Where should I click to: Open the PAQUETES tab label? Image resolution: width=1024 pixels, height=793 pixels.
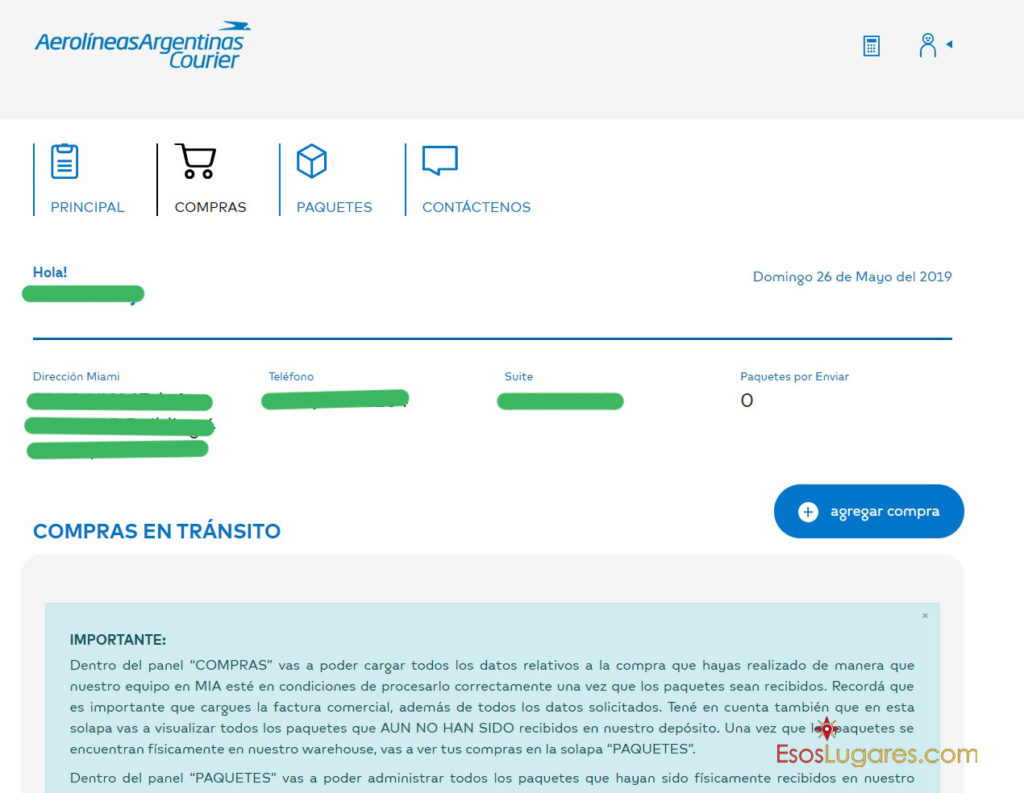pyautogui.click(x=334, y=208)
